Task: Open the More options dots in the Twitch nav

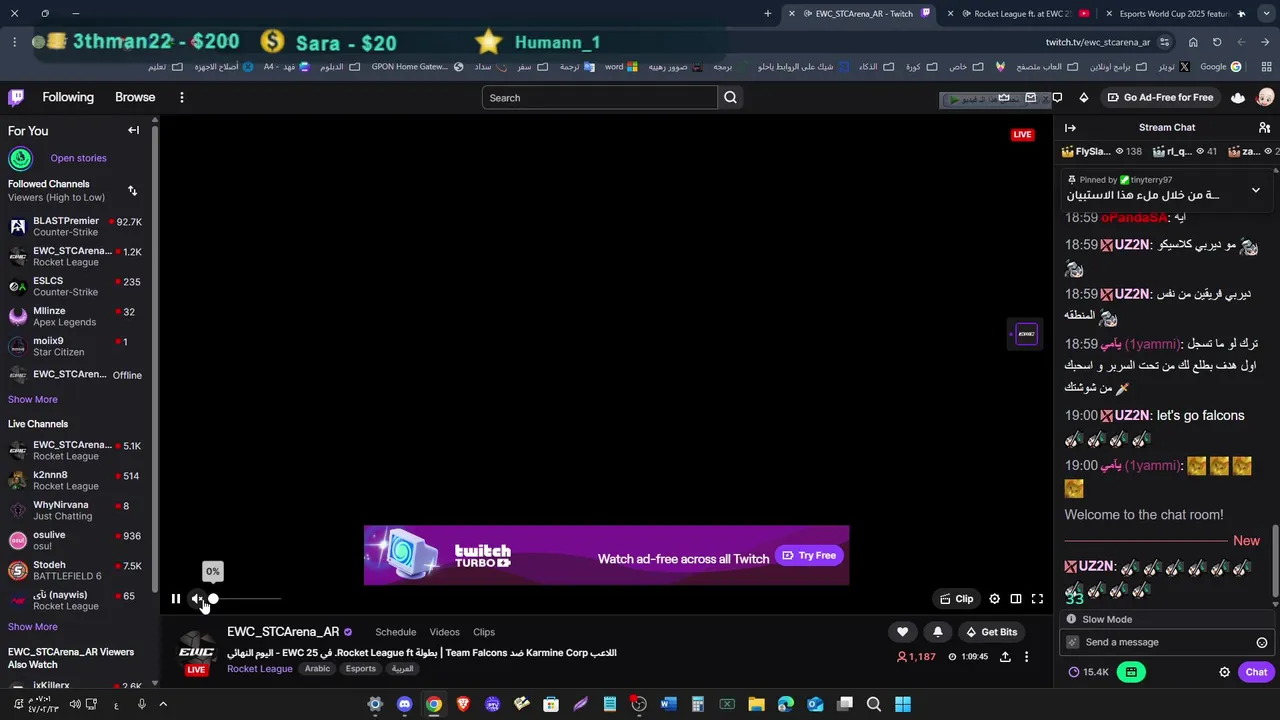Action: pyautogui.click(x=181, y=97)
